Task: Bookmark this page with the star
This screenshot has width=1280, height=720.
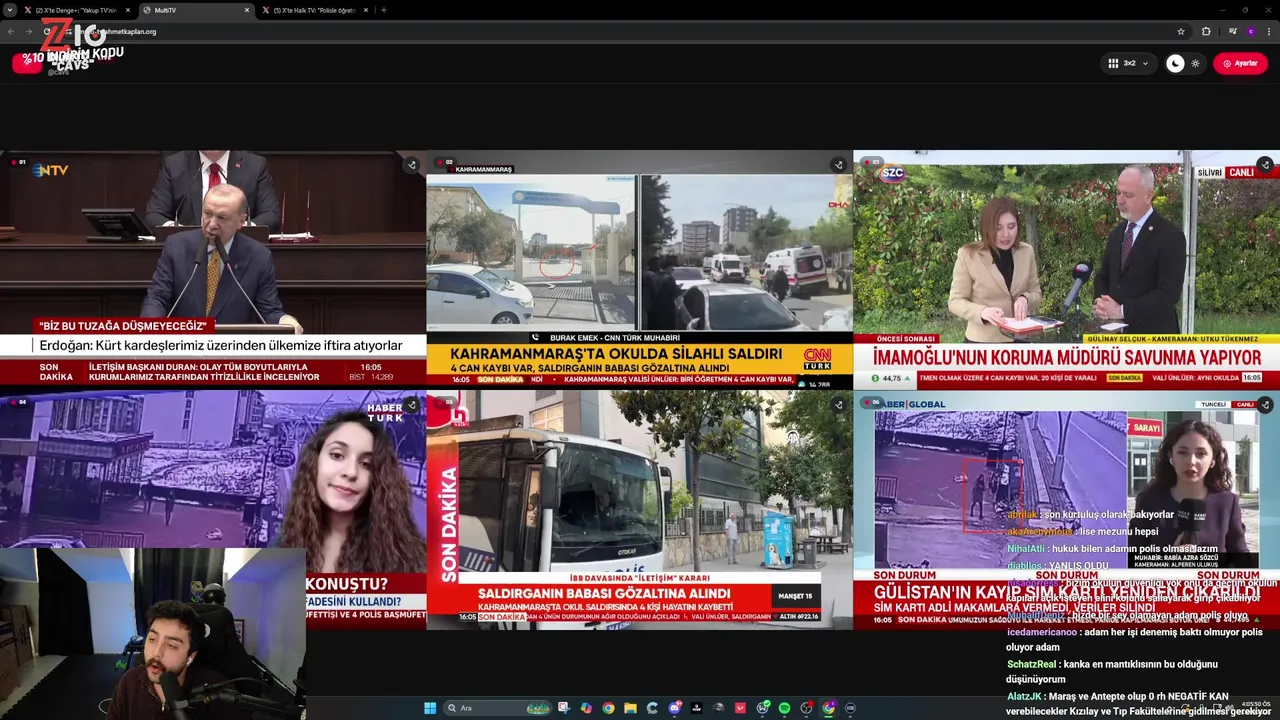Action: pyautogui.click(x=1181, y=31)
